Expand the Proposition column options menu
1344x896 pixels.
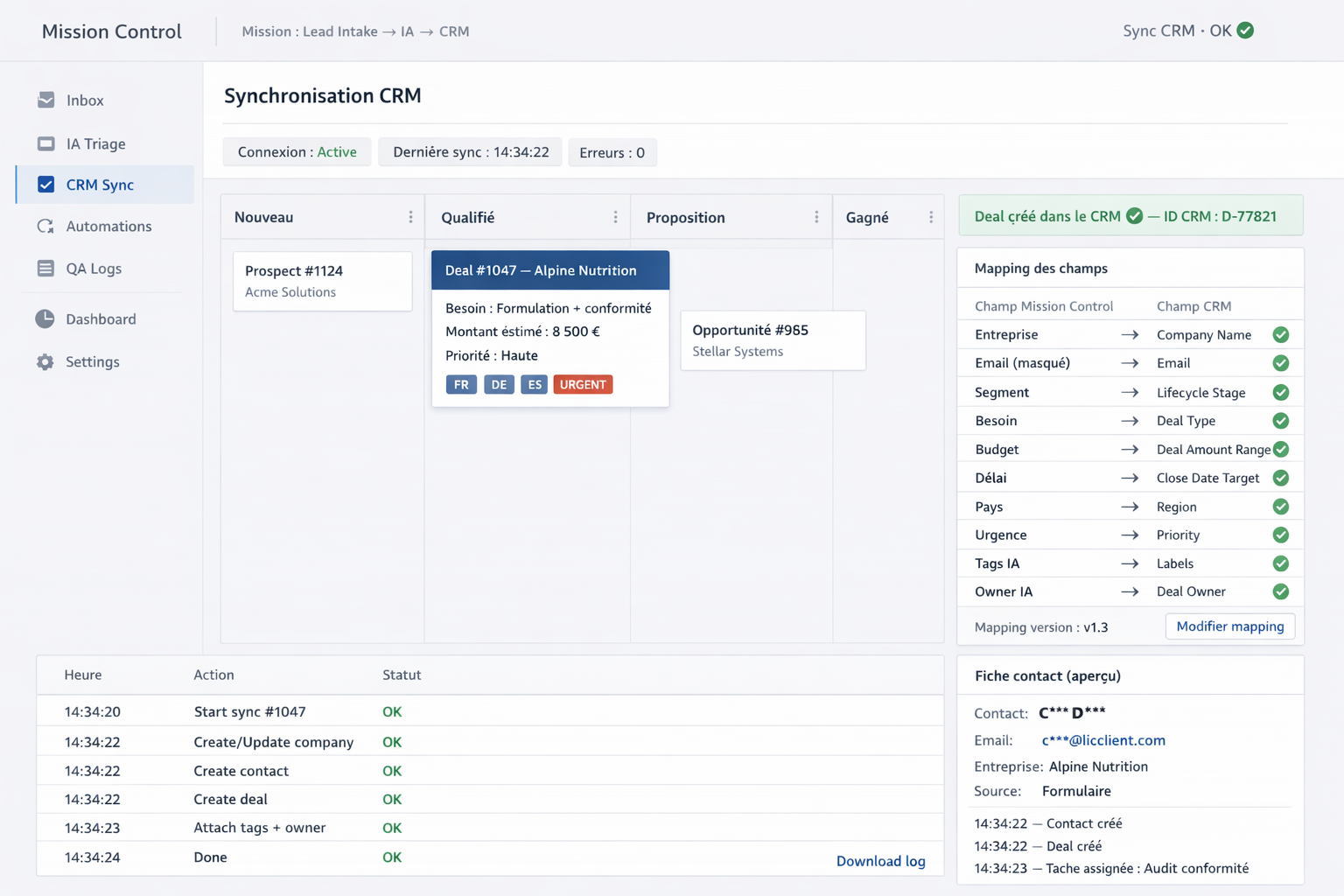coord(816,217)
